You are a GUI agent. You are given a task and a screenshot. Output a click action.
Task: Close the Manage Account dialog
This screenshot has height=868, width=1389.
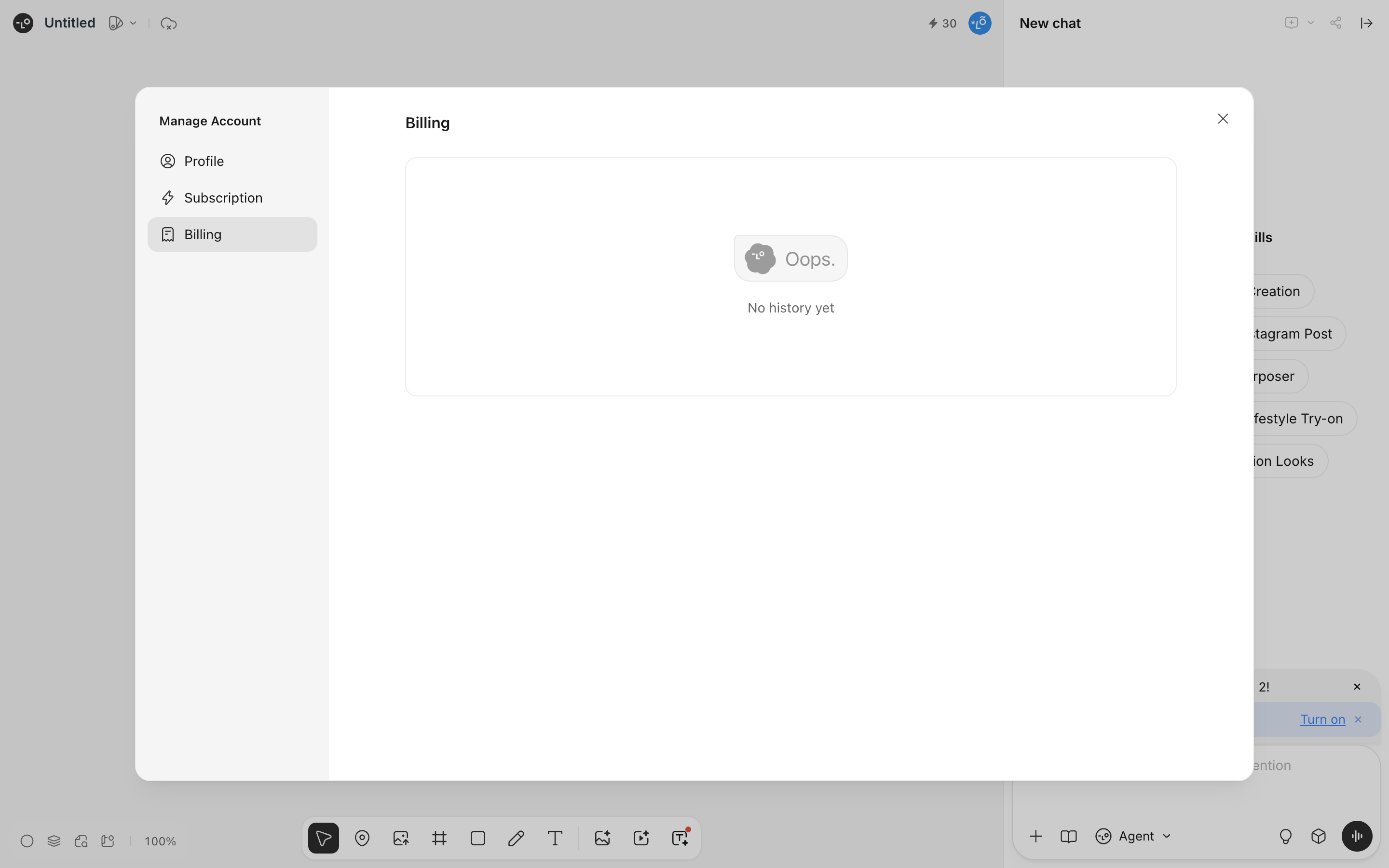coord(1223,119)
